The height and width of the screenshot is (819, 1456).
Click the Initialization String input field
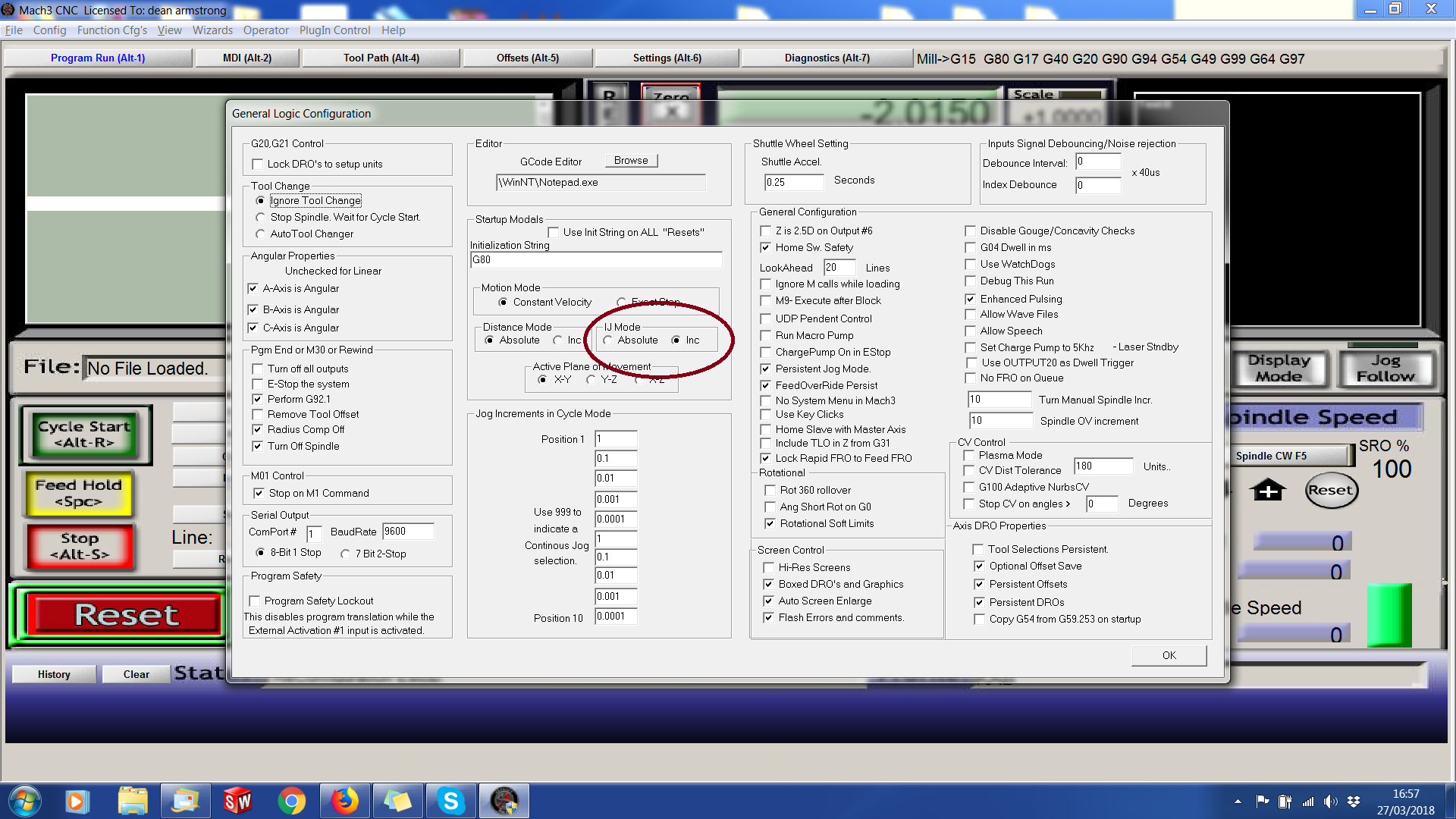(x=595, y=260)
